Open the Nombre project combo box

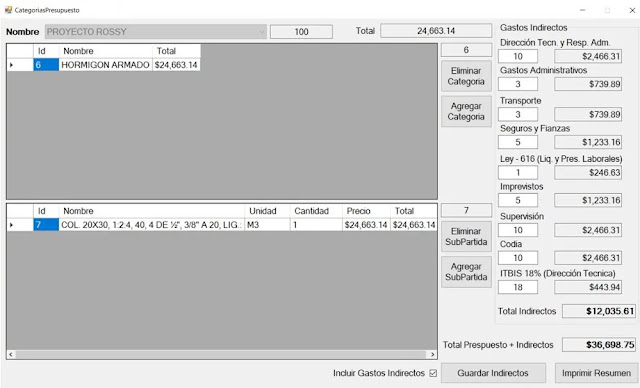156,32
